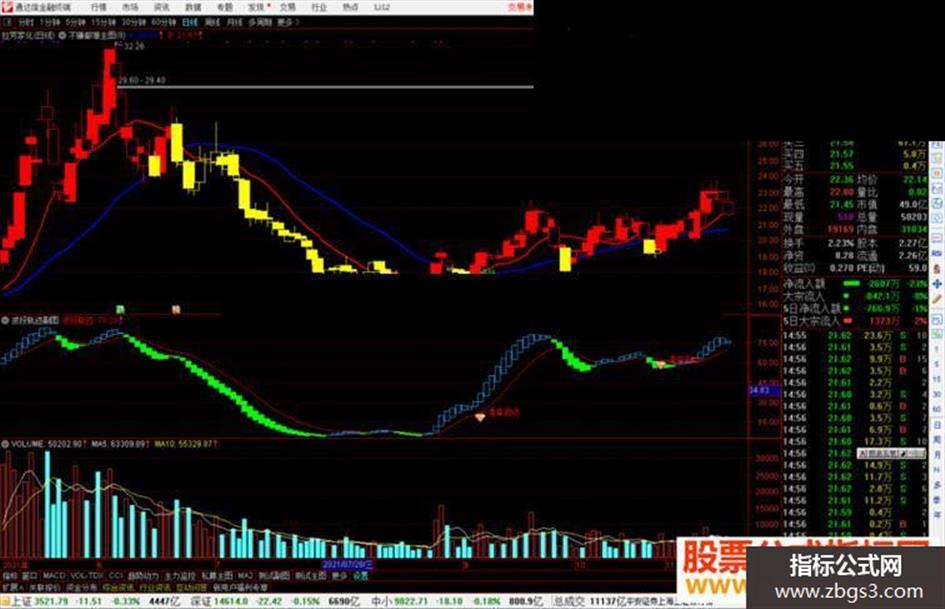Image resolution: width=945 pixels, height=609 pixels.
Task: Open the 综合资讯 tab
Action: [118, 587]
